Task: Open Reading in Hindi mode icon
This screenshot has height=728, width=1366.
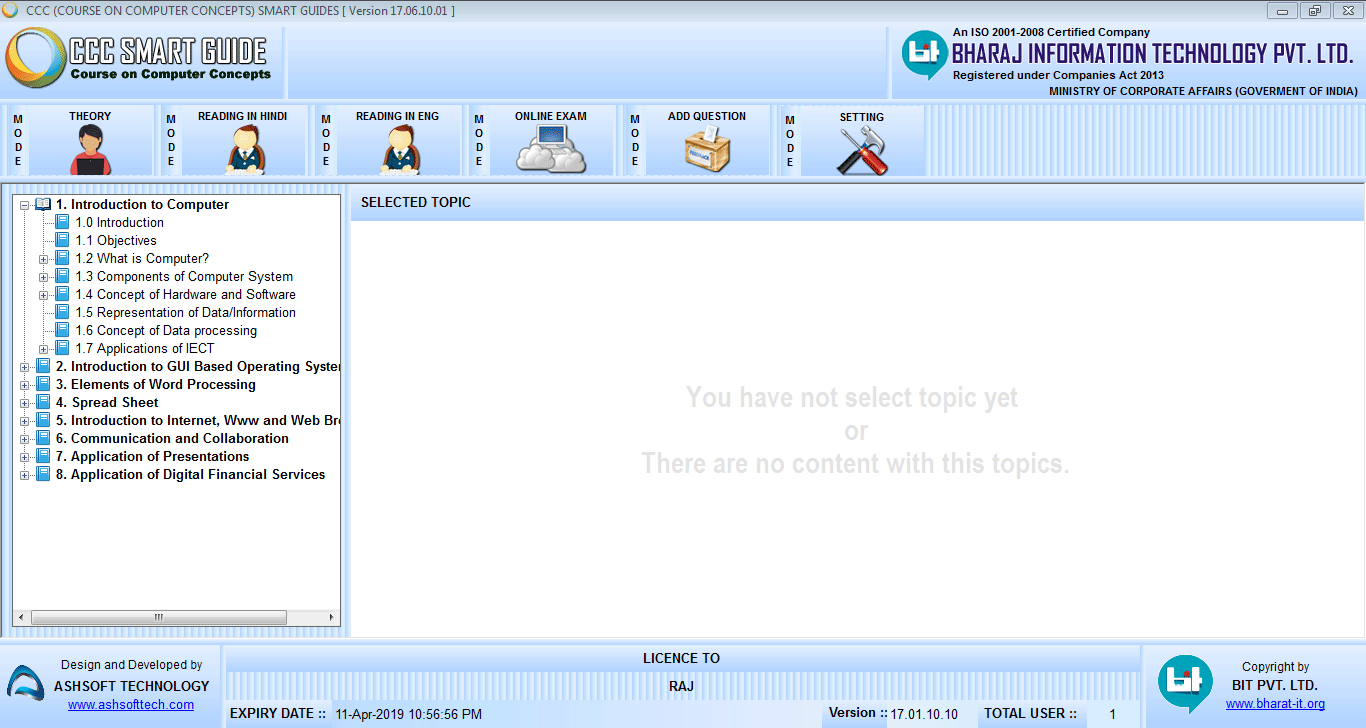Action: pyautogui.click(x=244, y=150)
